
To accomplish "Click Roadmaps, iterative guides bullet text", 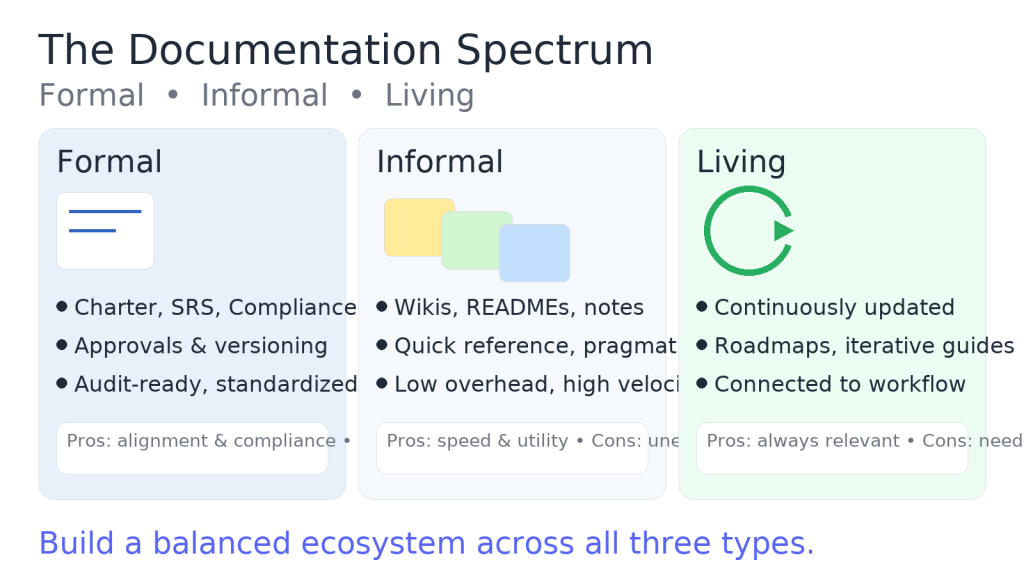I will pos(864,346).
